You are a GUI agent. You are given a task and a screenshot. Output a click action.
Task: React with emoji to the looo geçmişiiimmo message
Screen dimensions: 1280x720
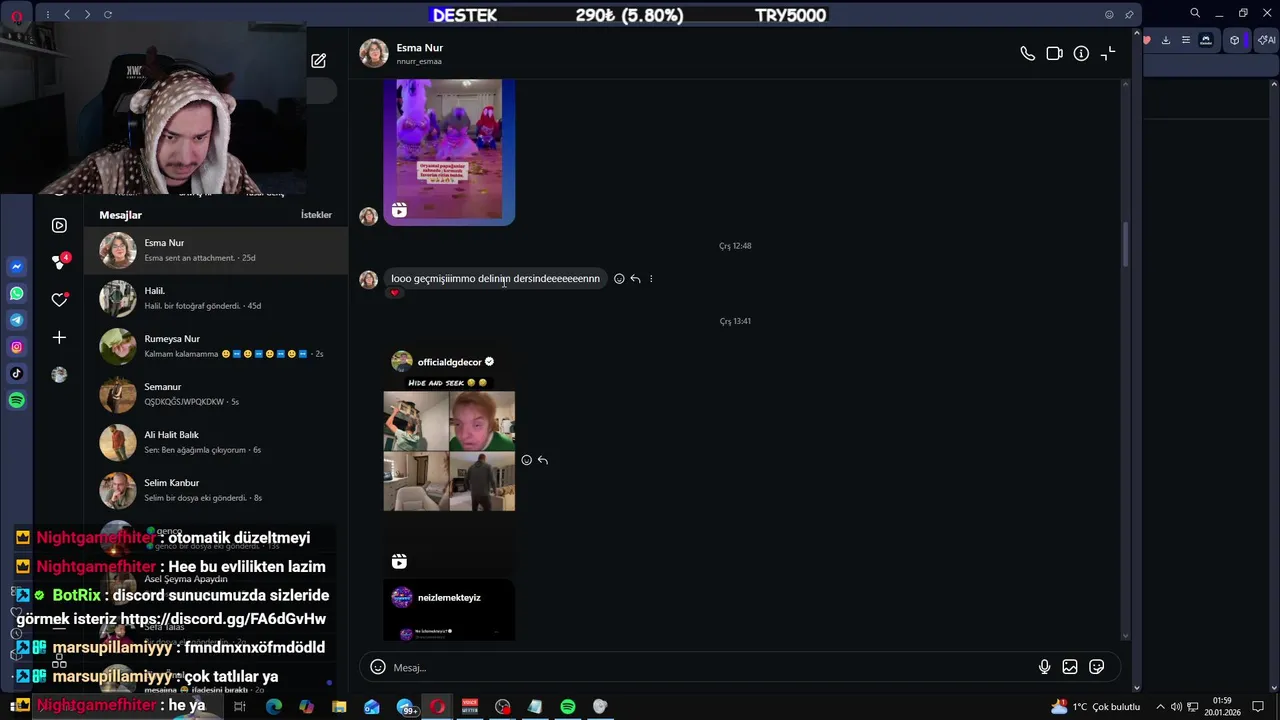coord(619,279)
